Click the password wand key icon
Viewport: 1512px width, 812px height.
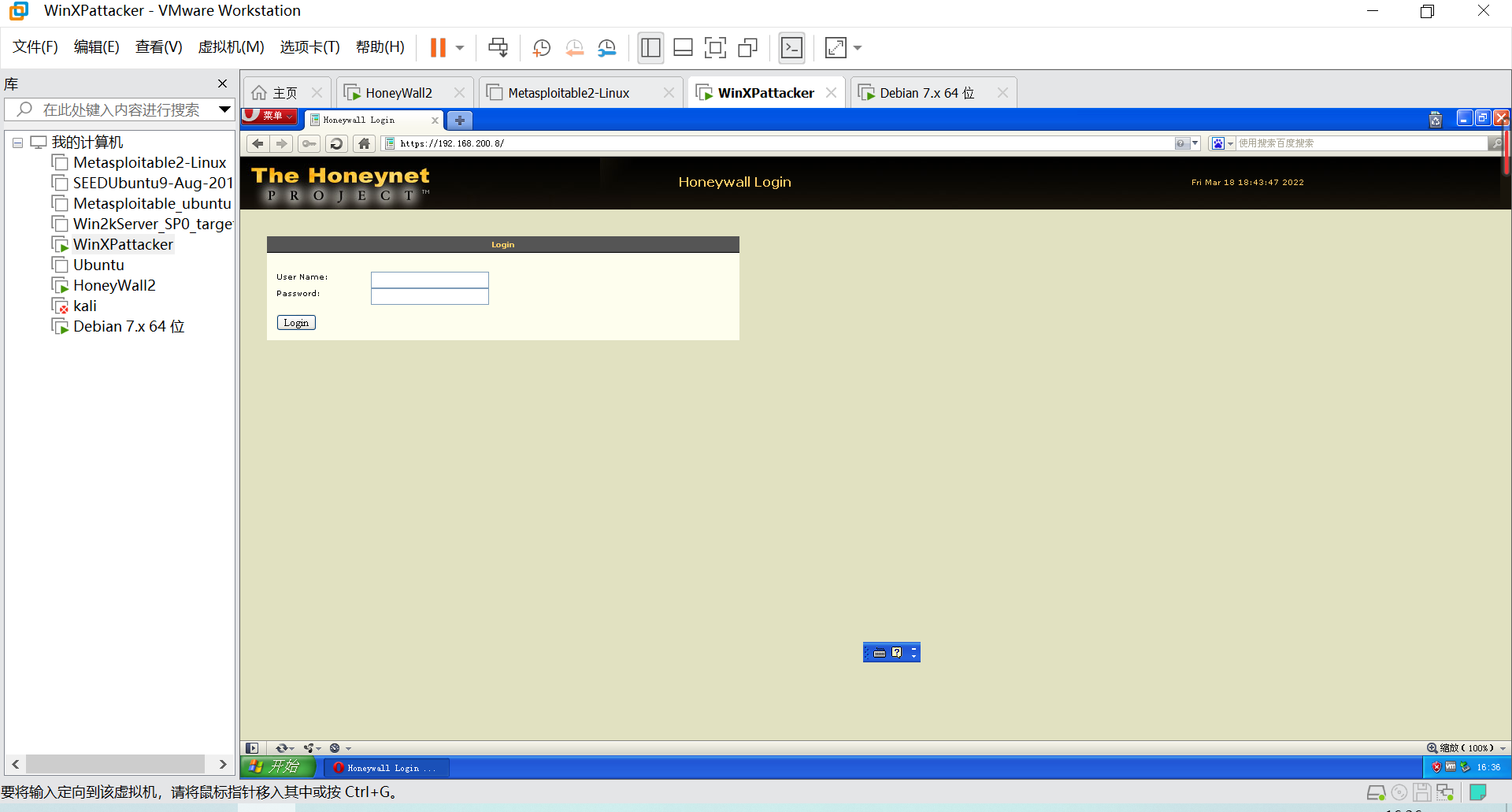pos(309,143)
